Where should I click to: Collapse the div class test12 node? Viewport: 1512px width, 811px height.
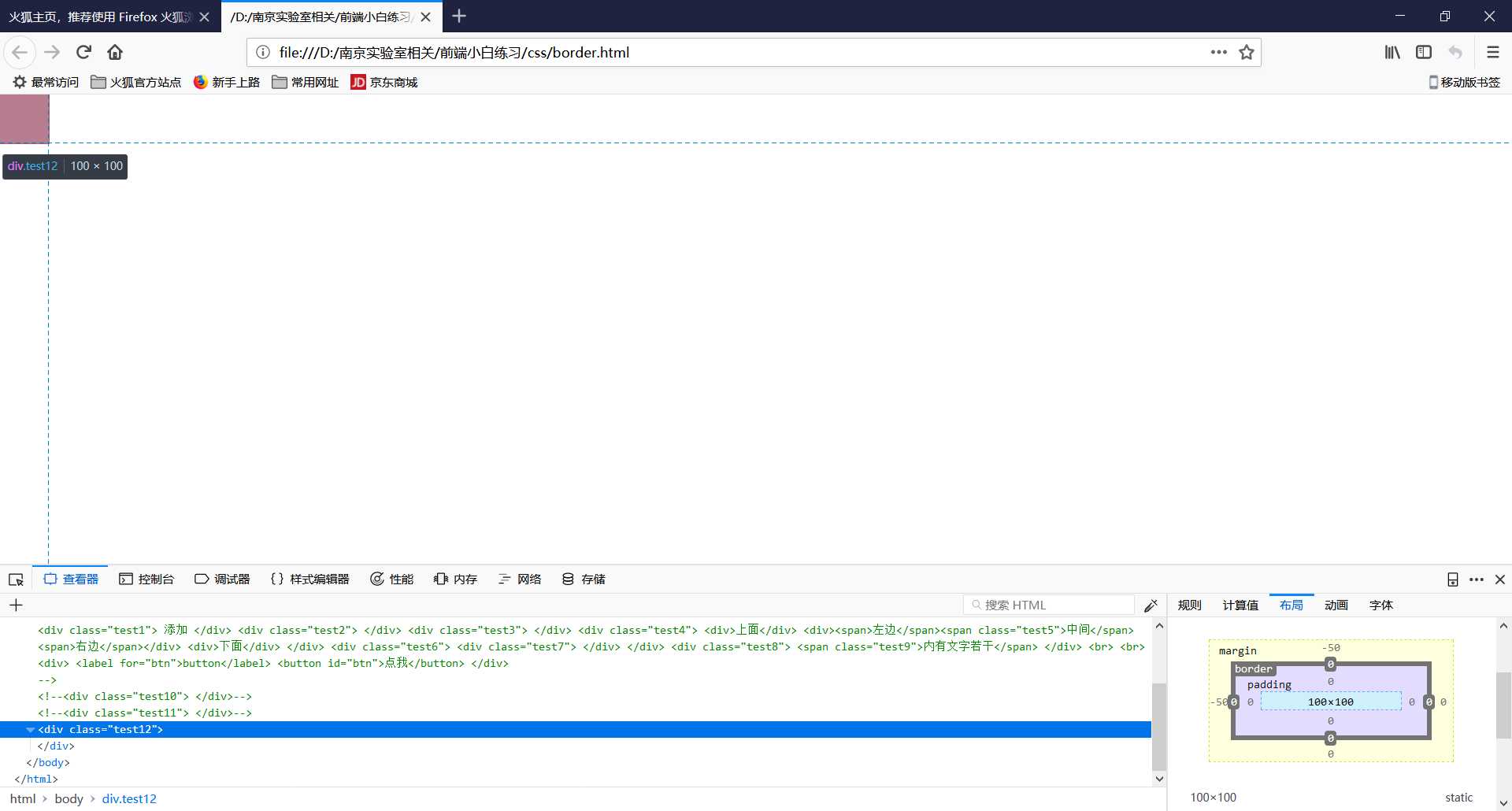[x=31, y=730]
